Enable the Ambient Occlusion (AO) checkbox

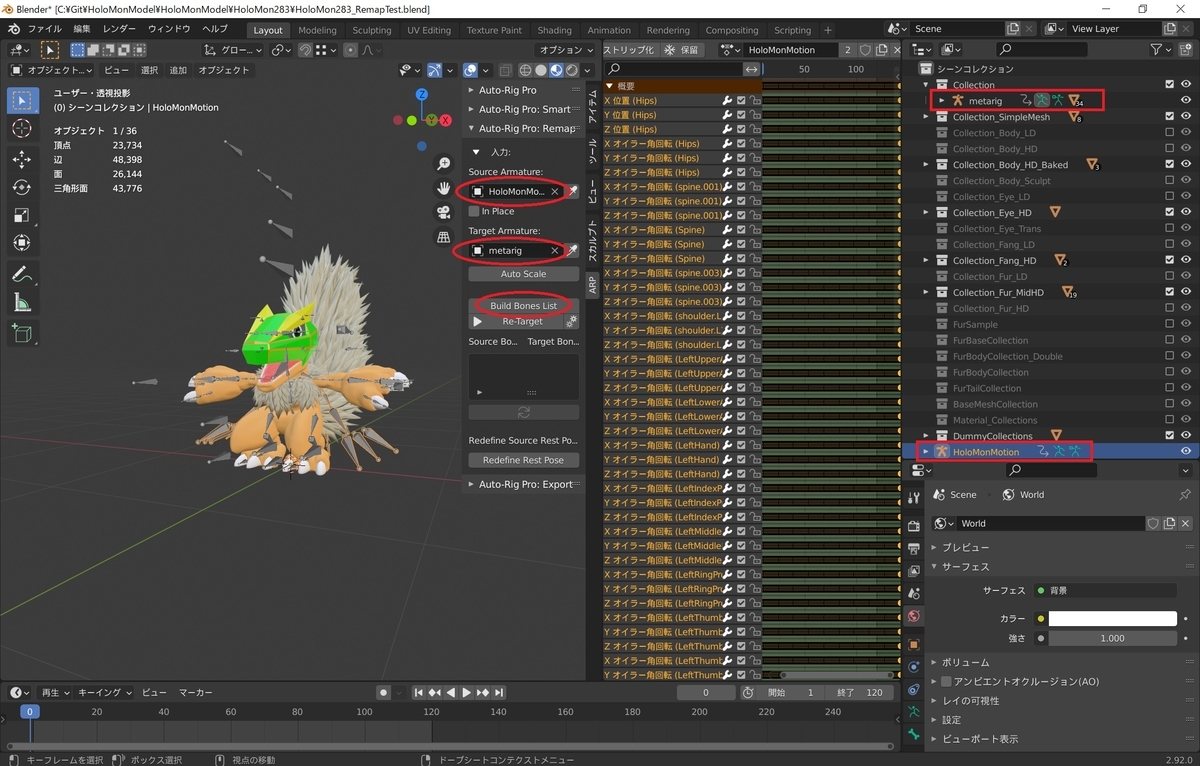coord(947,681)
